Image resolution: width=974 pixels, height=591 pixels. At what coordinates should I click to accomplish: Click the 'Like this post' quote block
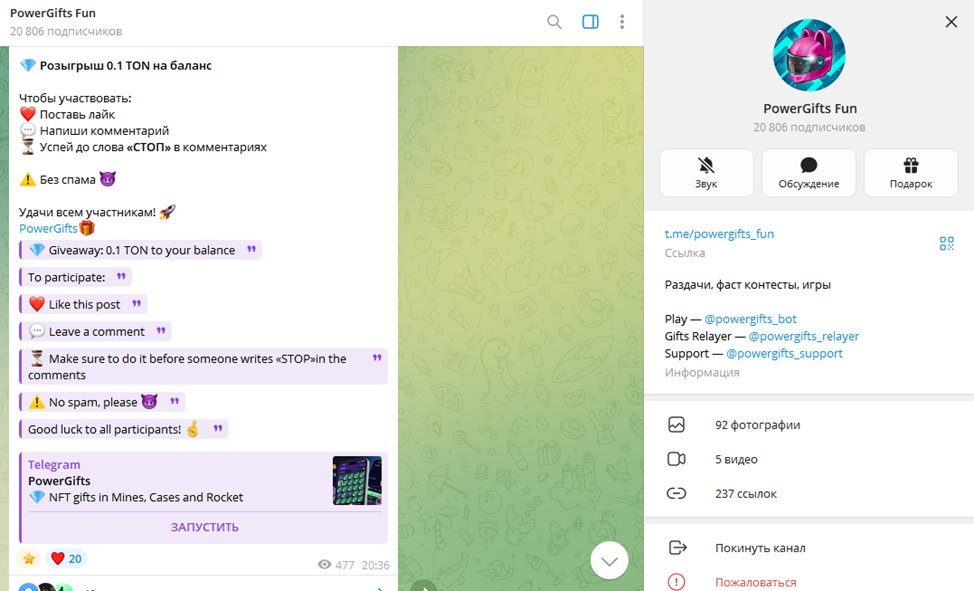tap(83, 305)
